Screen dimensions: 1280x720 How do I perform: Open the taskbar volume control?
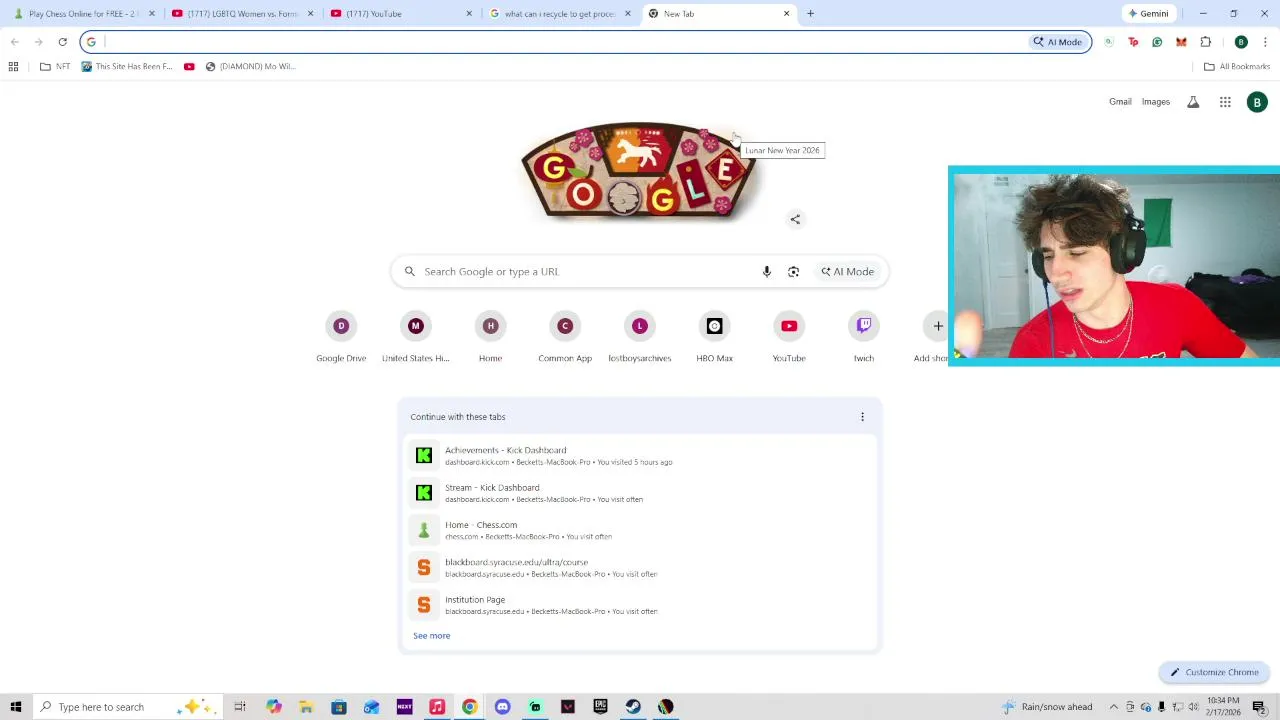pos(1193,707)
